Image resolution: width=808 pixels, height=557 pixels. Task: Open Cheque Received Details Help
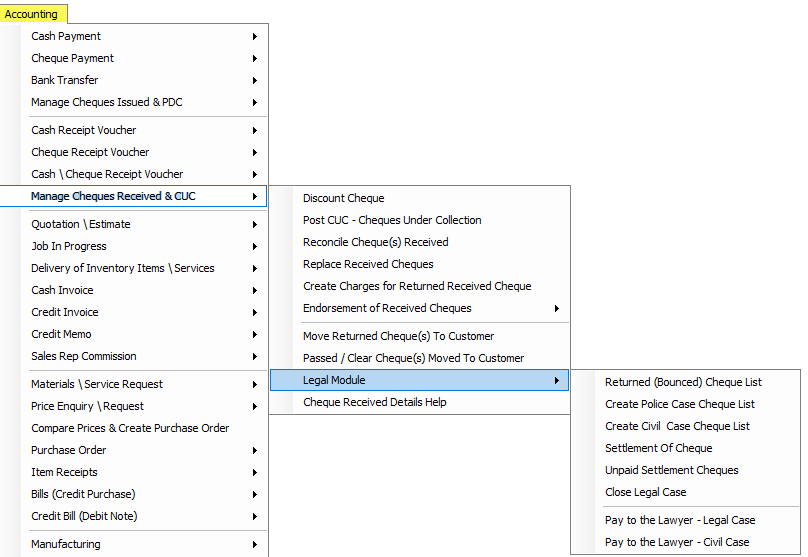419,402
